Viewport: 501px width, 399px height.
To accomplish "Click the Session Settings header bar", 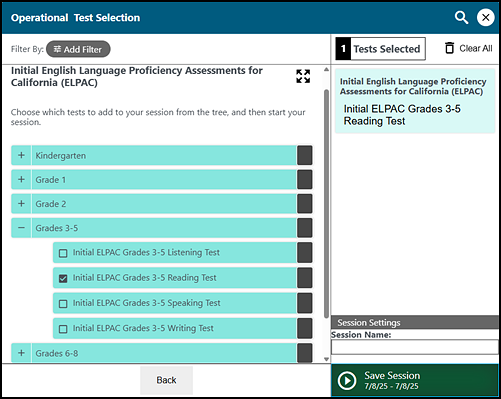I will pos(415,322).
